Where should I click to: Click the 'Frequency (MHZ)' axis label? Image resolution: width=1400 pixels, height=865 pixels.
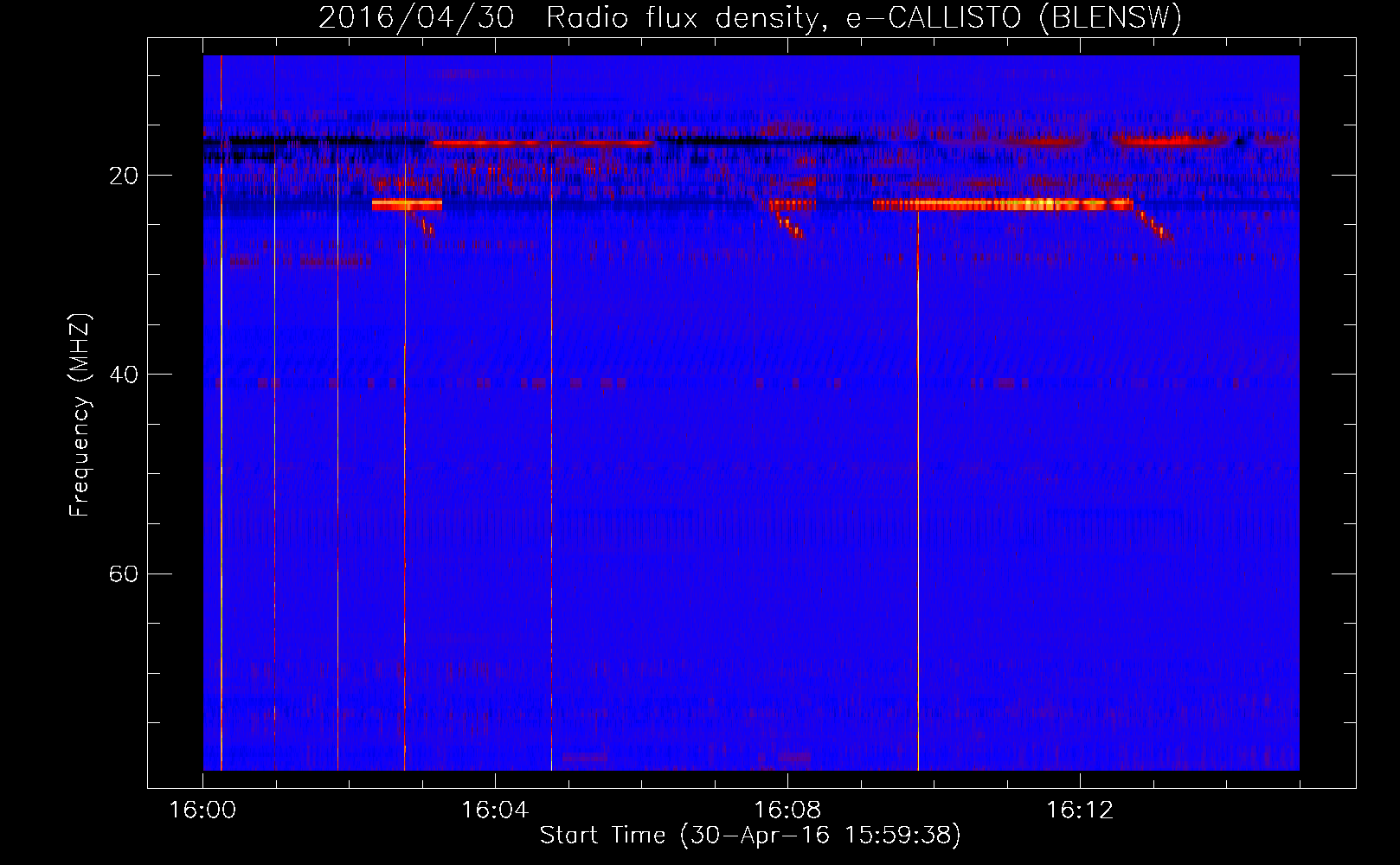pyautogui.click(x=80, y=415)
